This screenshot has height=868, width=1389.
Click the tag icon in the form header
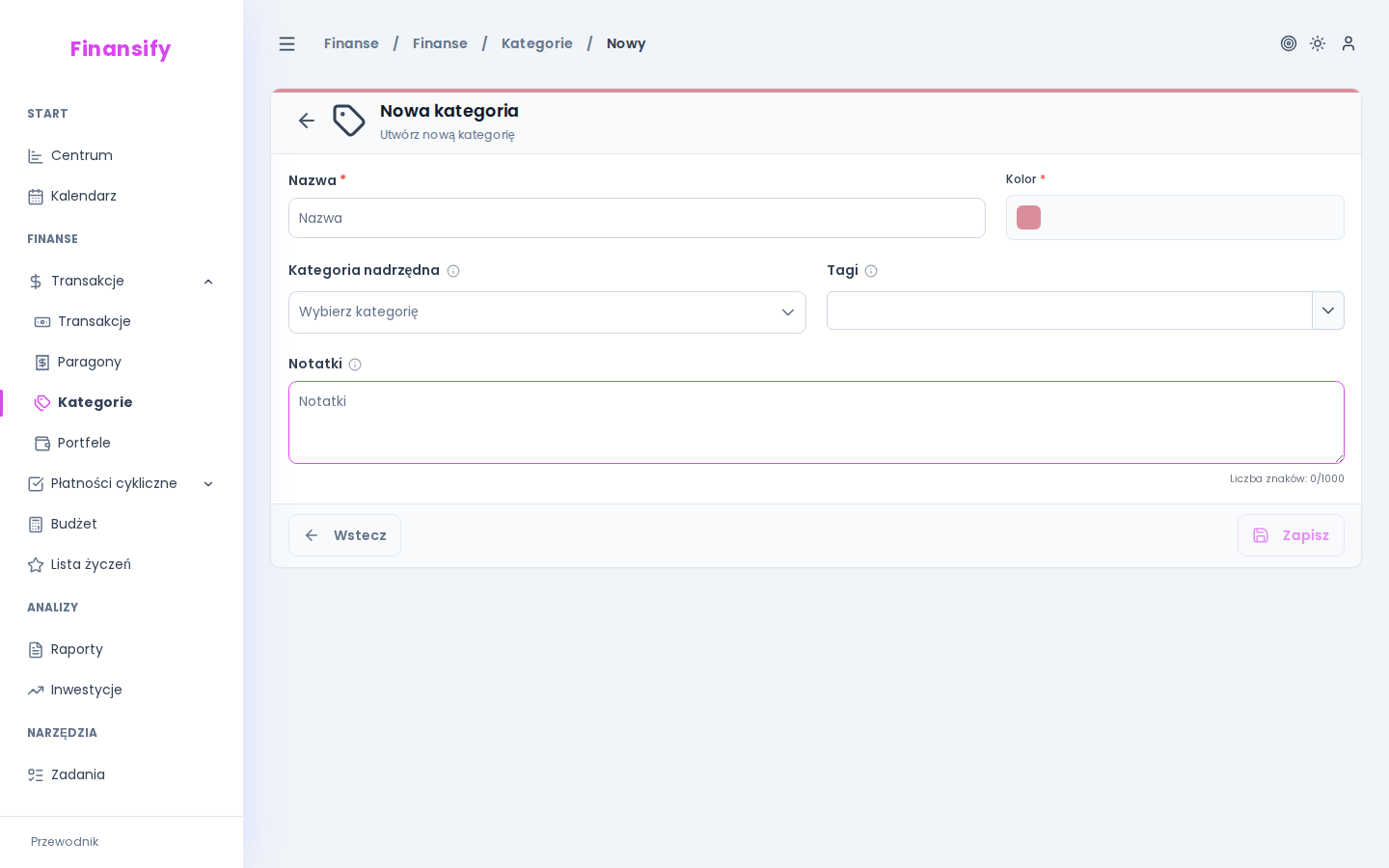349,121
